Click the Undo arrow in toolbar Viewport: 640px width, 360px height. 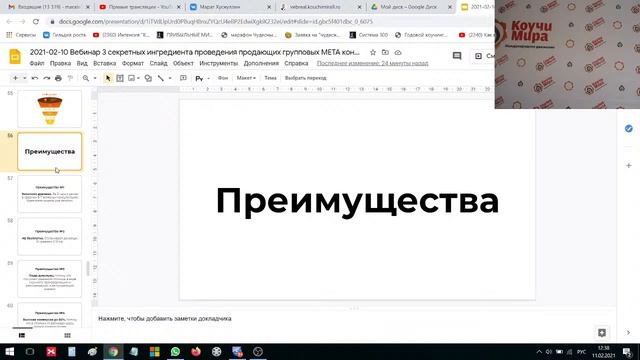click(x=35, y=78)
